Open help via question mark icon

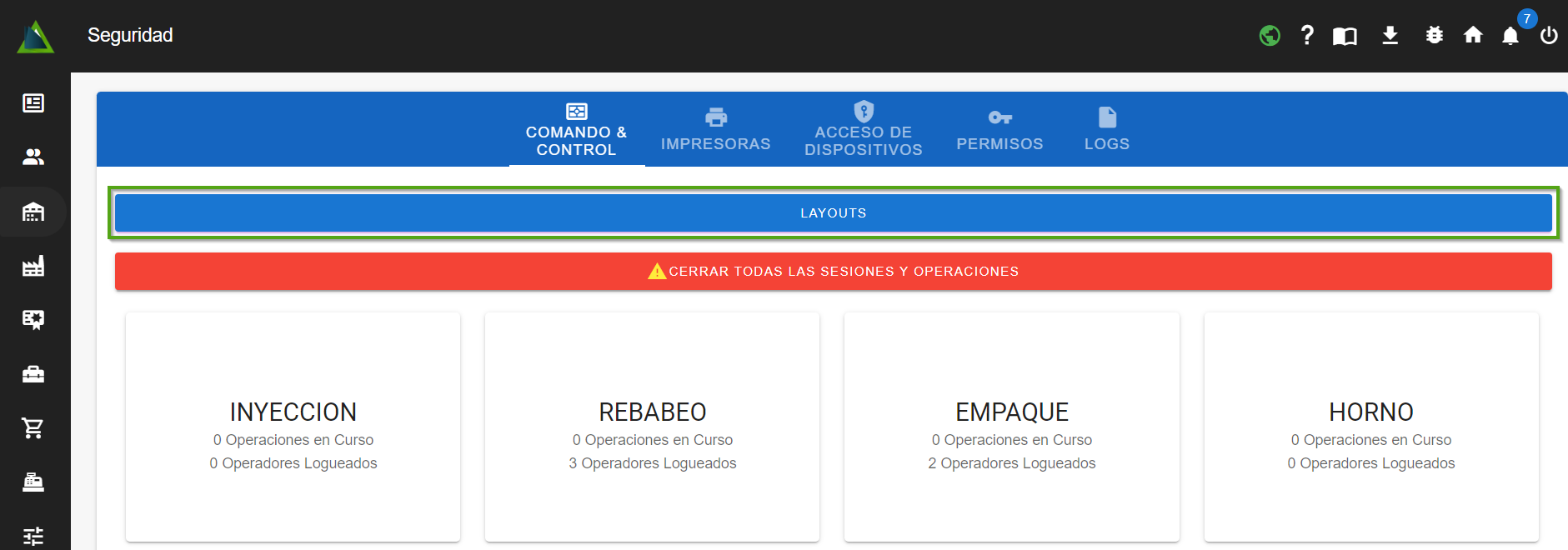tap(1307, 35)
